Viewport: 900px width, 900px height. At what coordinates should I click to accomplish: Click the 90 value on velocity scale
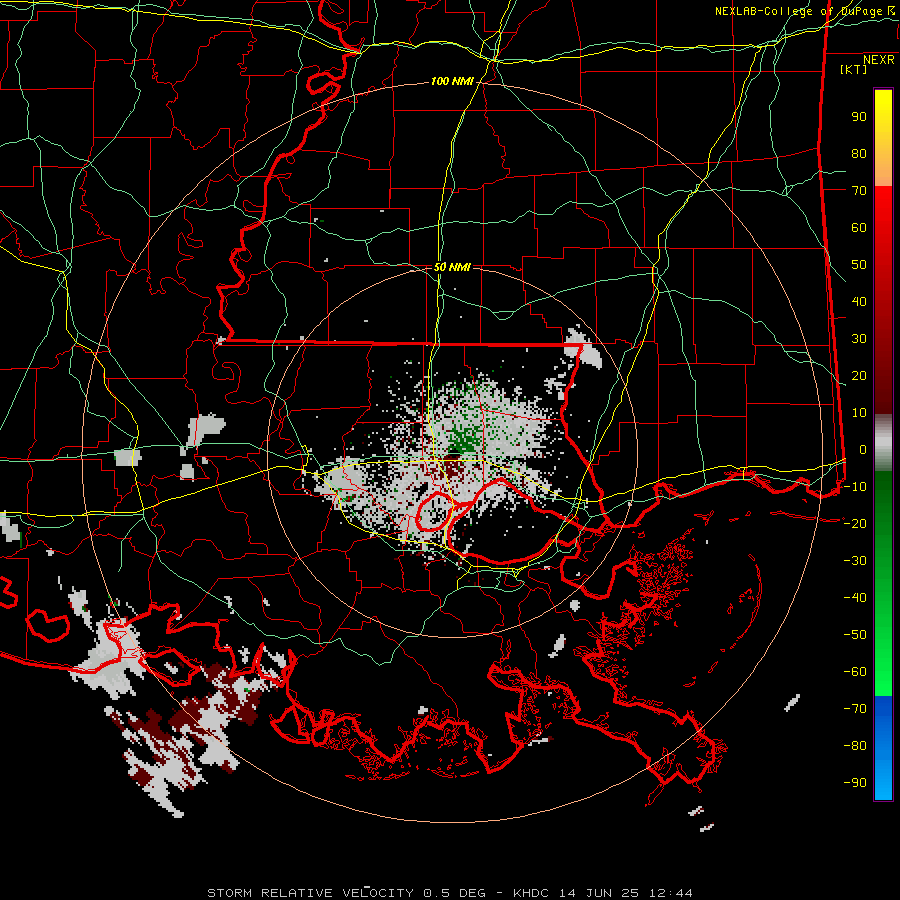coord(859,117)
